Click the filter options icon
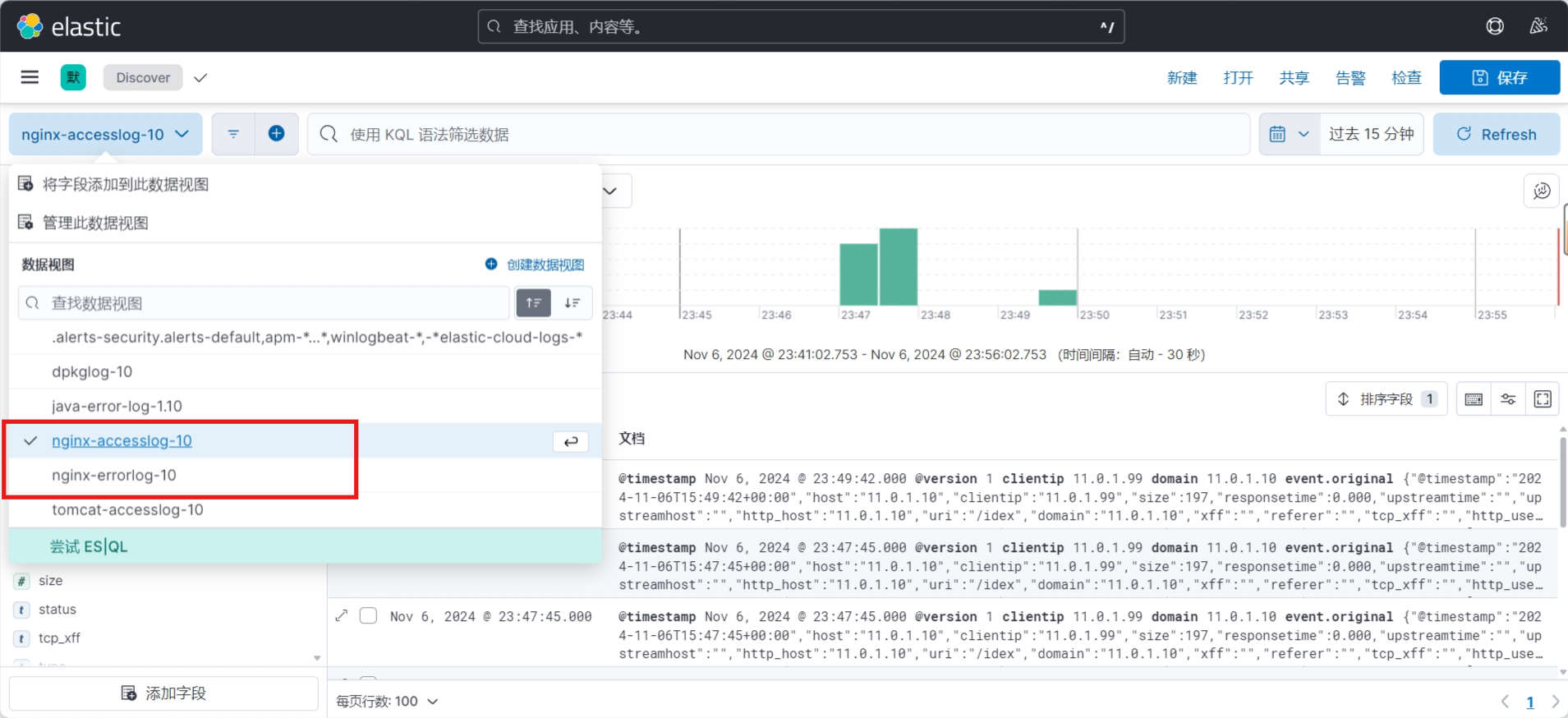 coord(233,134)
